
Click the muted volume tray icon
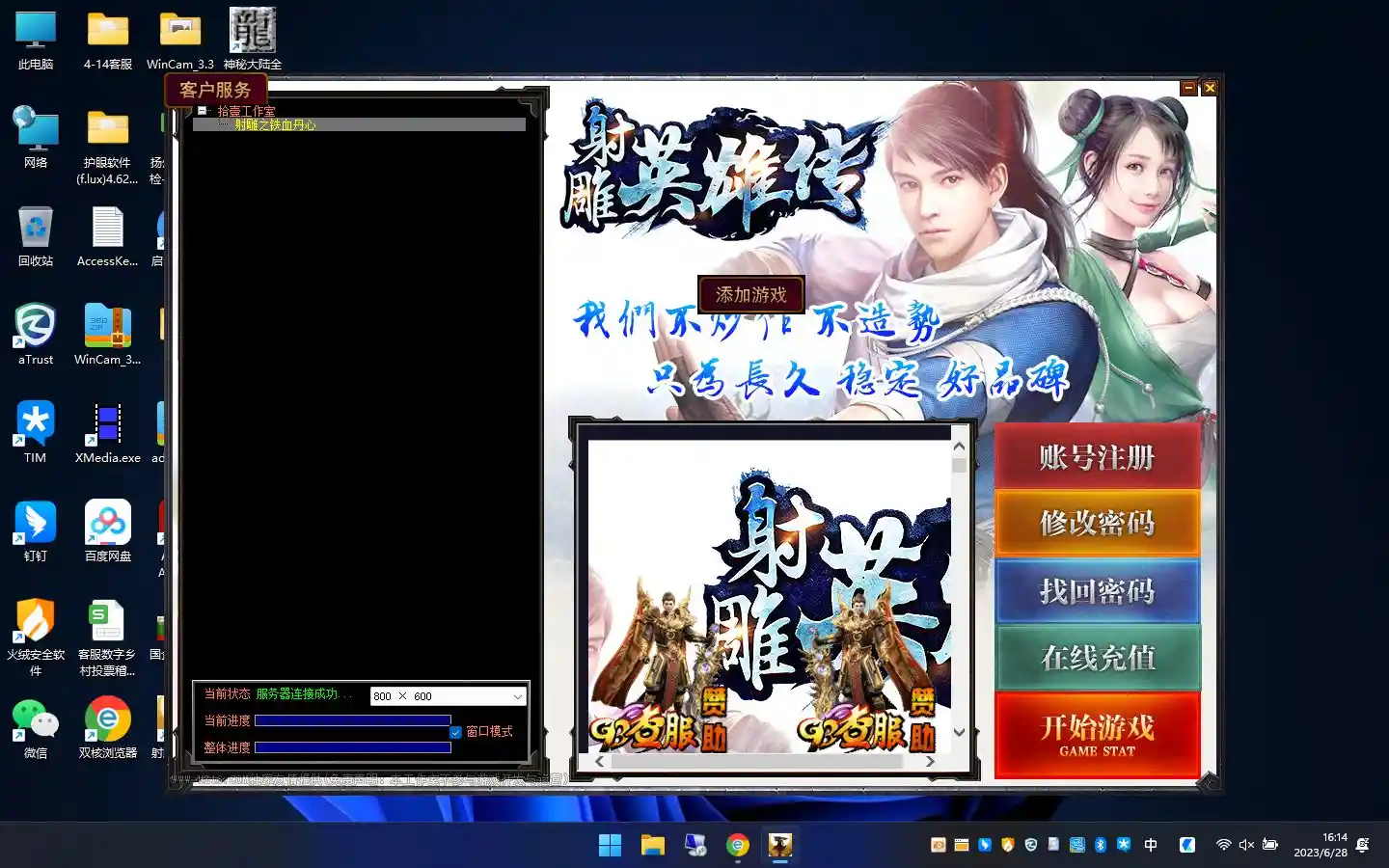coord(1246,845)
